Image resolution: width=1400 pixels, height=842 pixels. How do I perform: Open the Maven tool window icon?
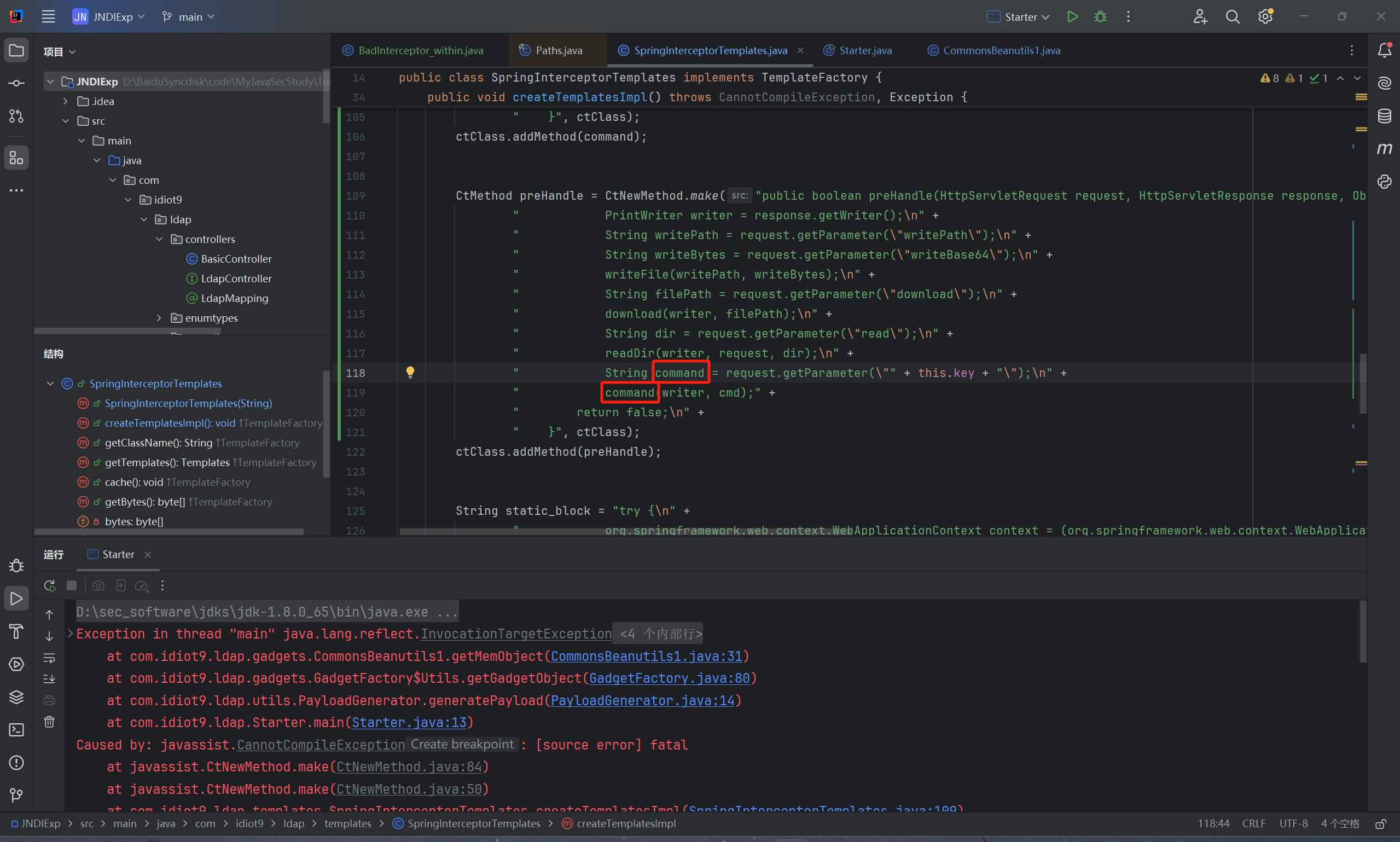tap(1384, 149)
